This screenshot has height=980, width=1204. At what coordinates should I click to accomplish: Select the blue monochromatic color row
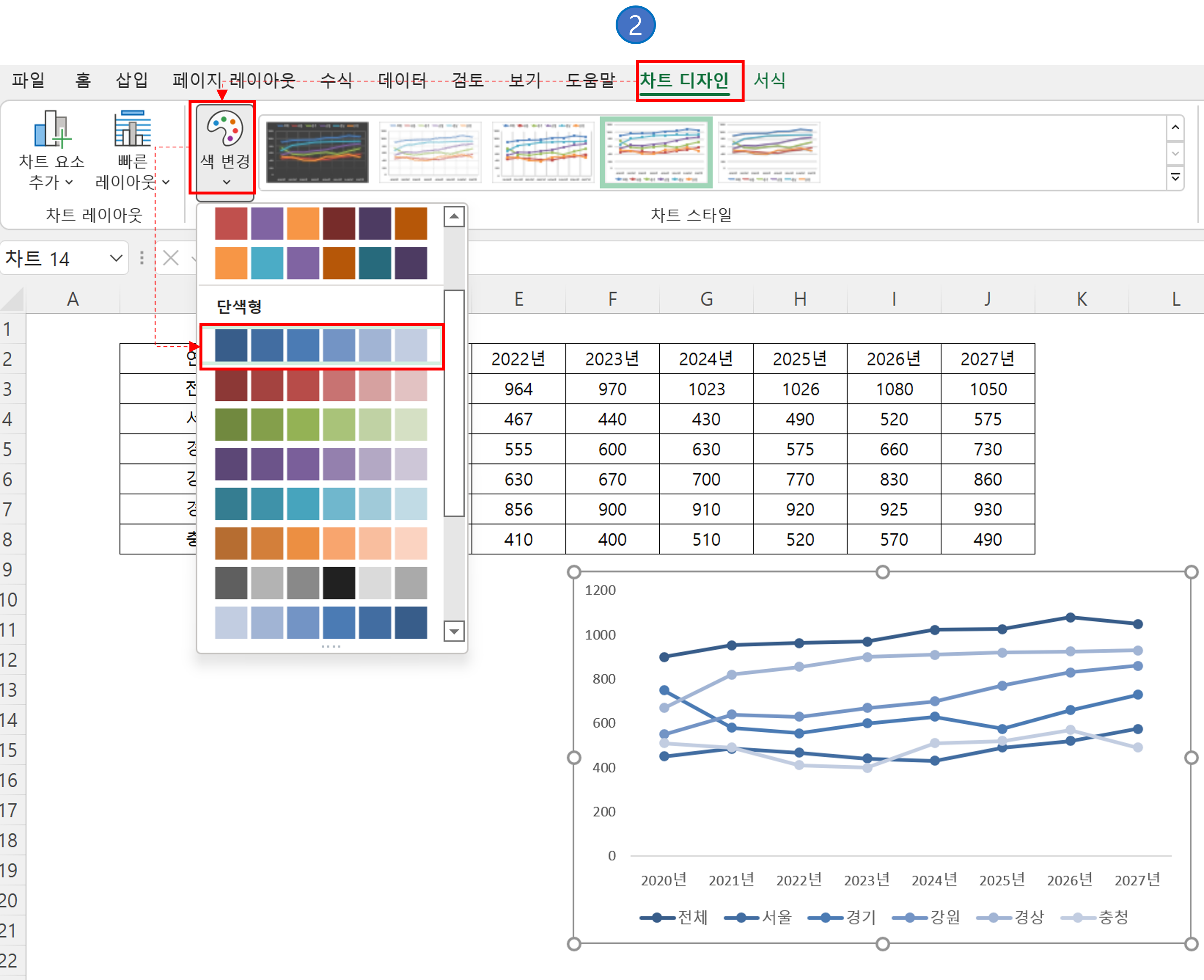coord(320,345)
